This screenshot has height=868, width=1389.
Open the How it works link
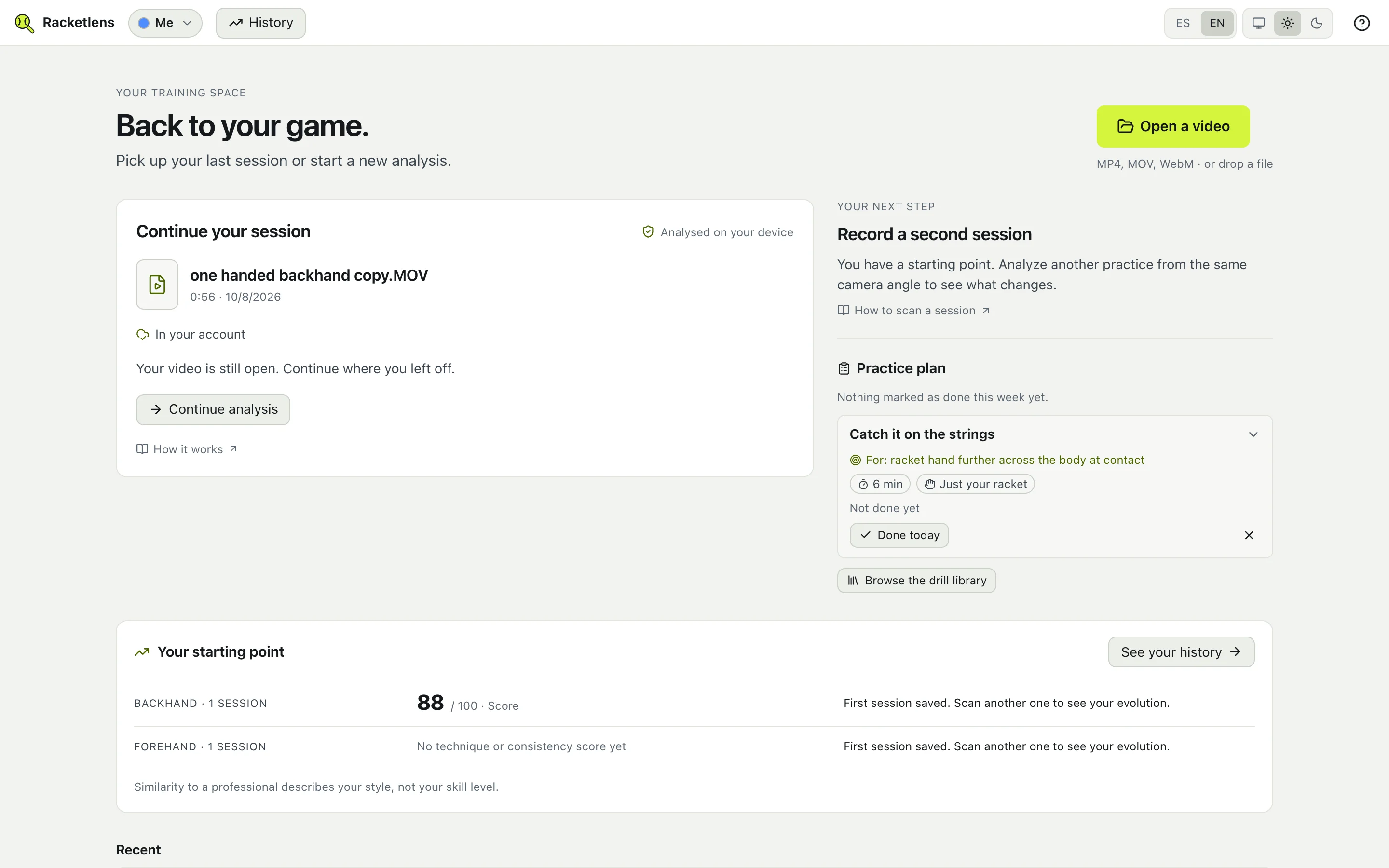click(187, 449)
